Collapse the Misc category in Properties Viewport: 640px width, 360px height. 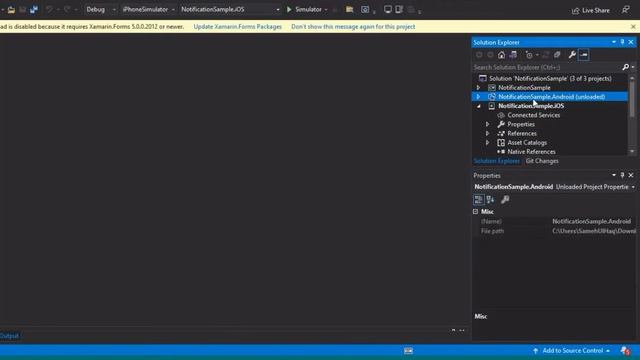click(476, 212)
